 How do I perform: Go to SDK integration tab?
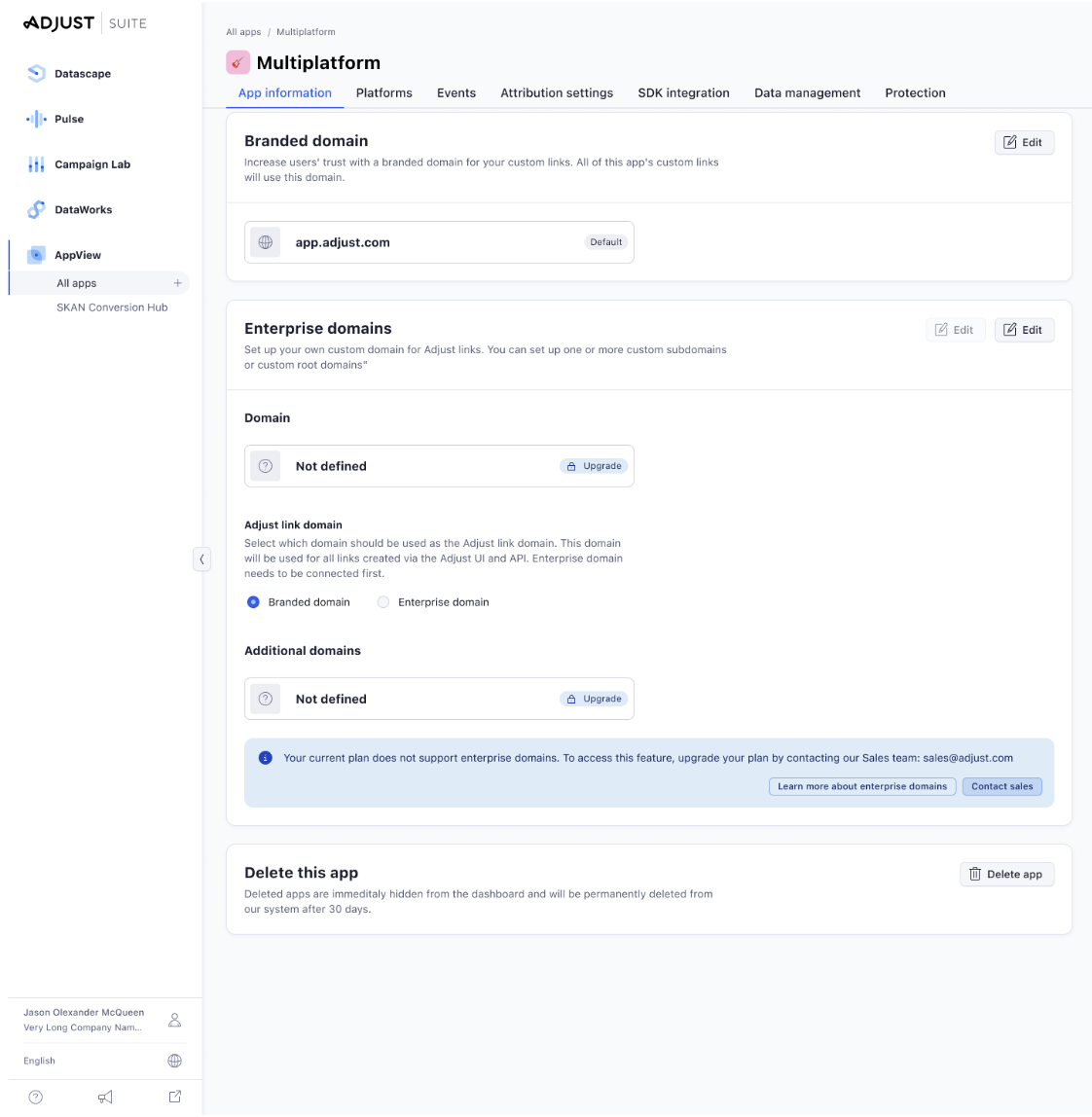[x=683, y=92]
